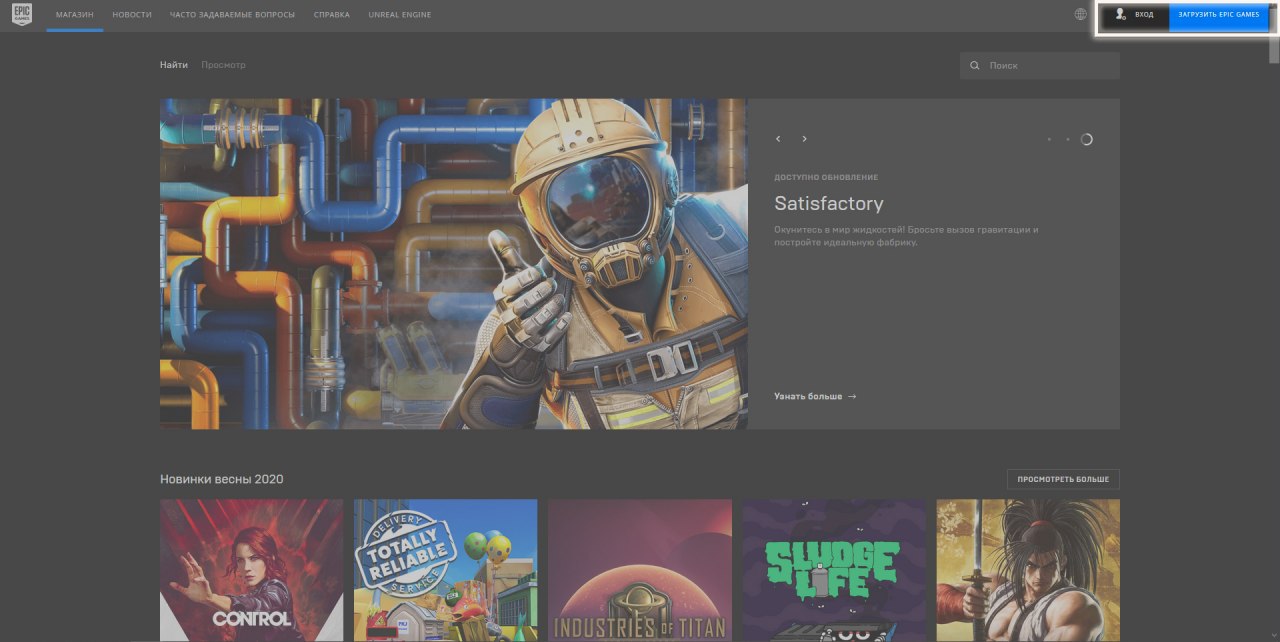This screenshot has height=642, width=1280.
Task: Click the Epic Games logo
Action: pos(22,15)
